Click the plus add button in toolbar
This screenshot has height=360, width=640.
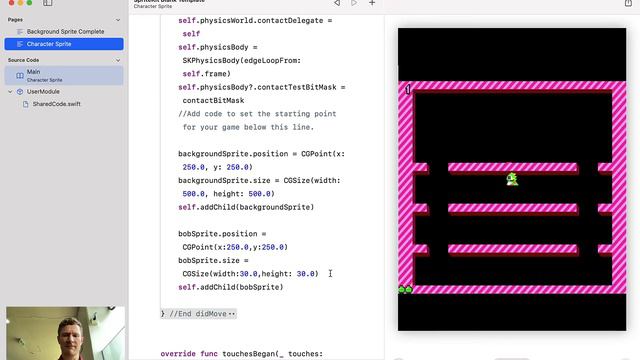pyautogui.click(x=372, y=3)
